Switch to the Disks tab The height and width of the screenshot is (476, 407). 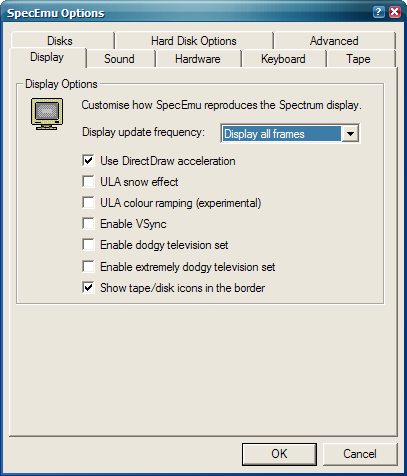click(62, 41)
